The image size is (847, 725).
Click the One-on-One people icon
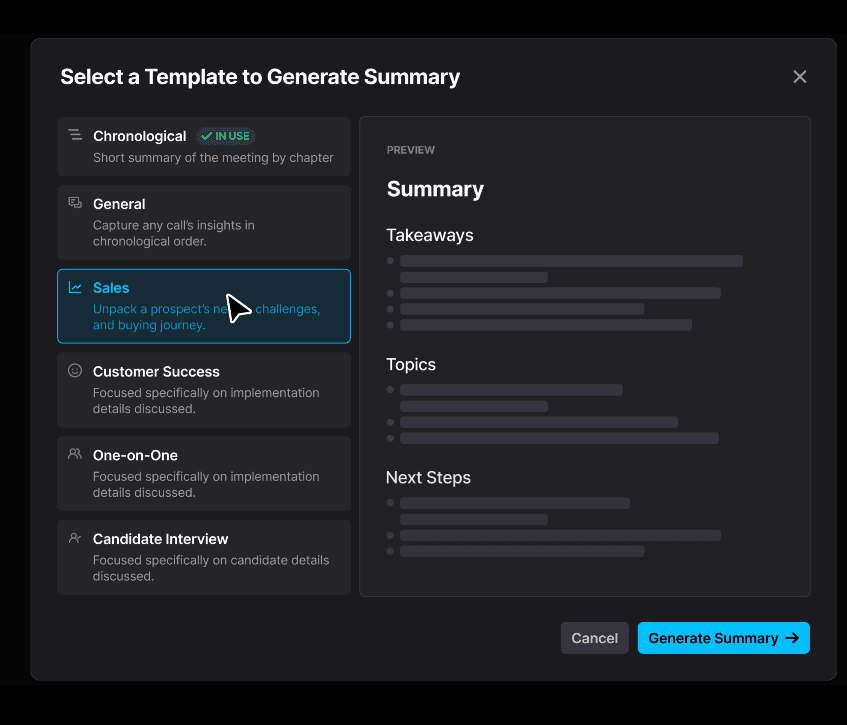(x=75, y=454)
